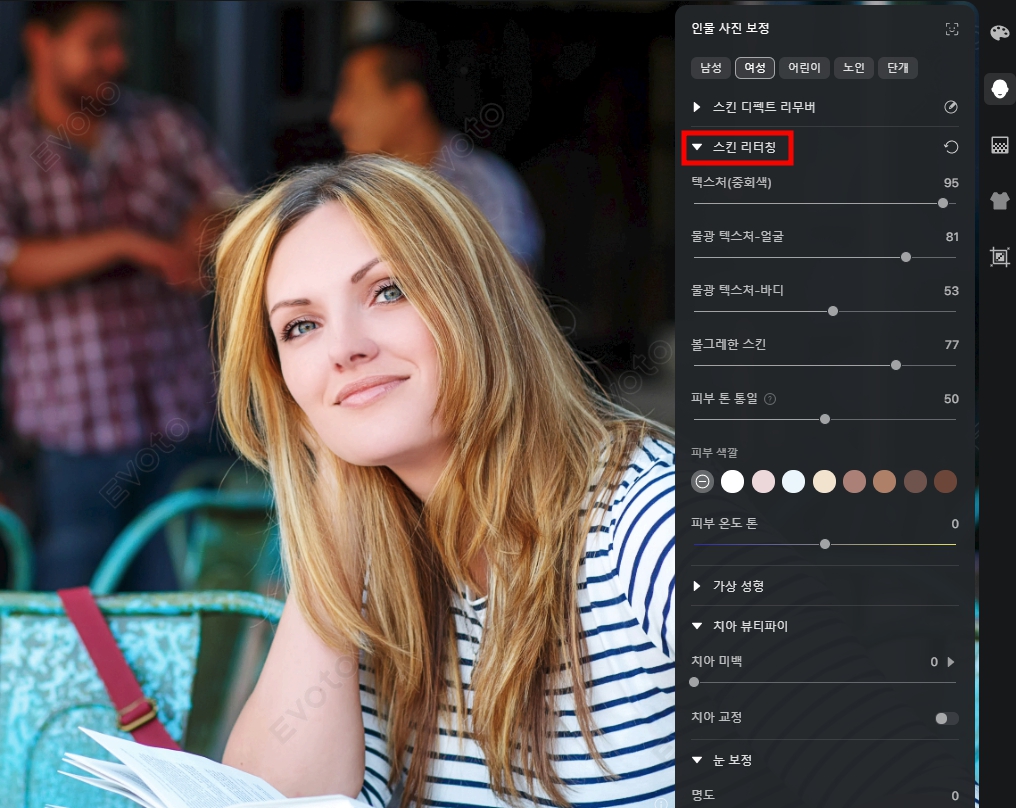Pick the white skin color swatch

pyautogui.click(x=732, y=481)
